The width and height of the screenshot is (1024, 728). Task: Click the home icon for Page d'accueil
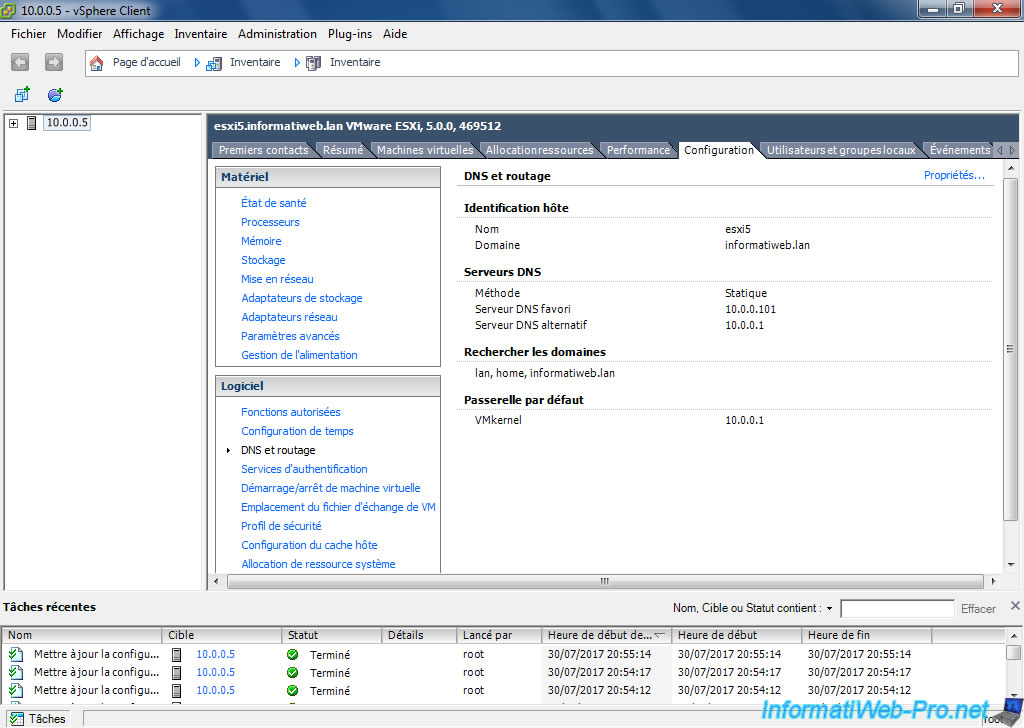coord(97,63)
